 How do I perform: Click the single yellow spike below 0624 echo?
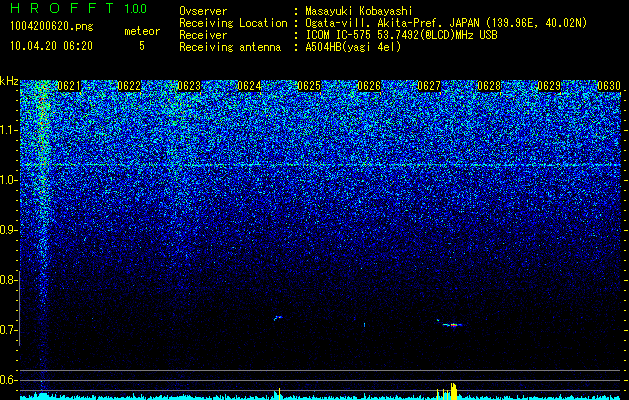click(x=279, y=394)
